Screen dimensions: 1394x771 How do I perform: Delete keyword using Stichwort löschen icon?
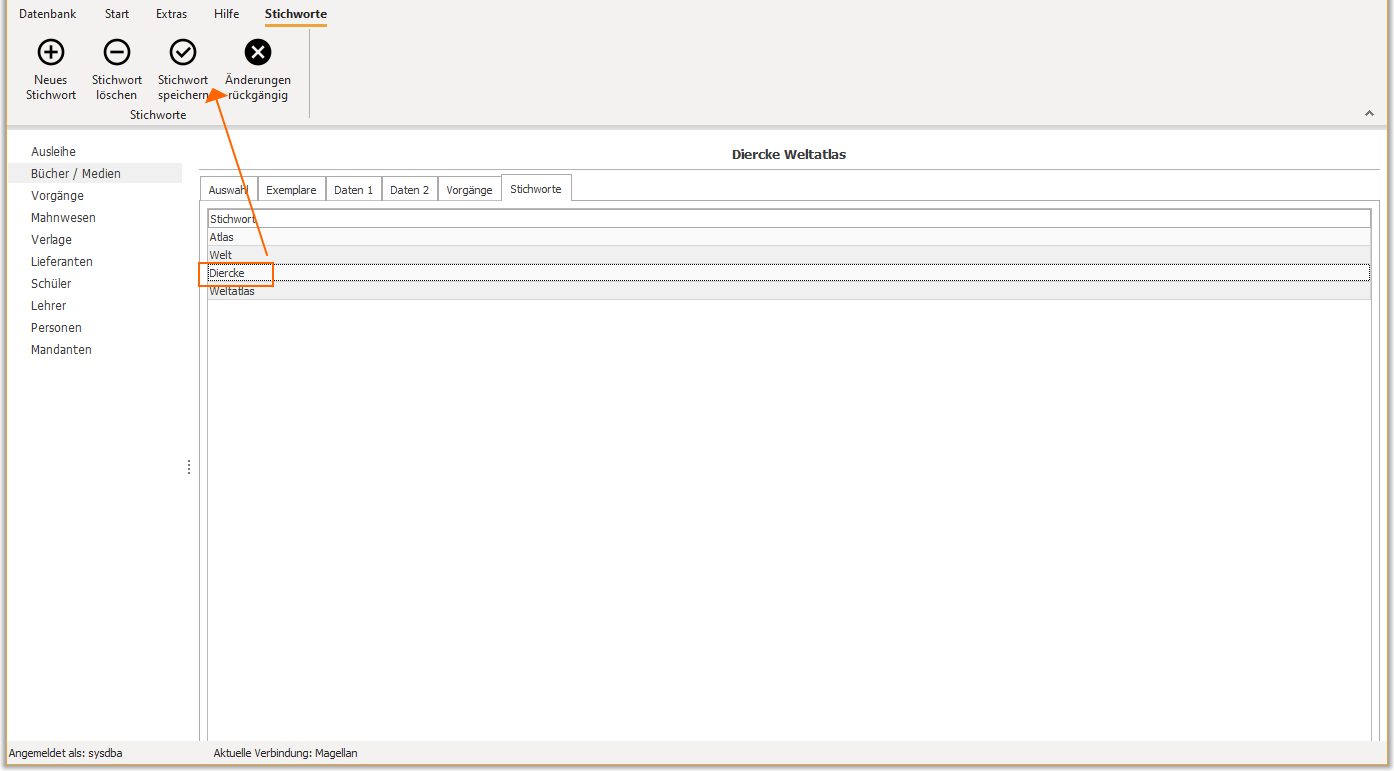[117, 70]
